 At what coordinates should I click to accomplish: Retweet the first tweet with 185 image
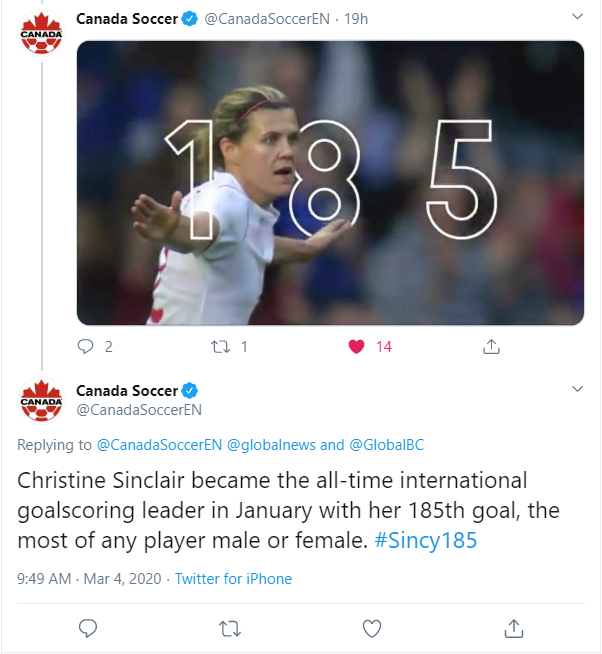[222, 347]
